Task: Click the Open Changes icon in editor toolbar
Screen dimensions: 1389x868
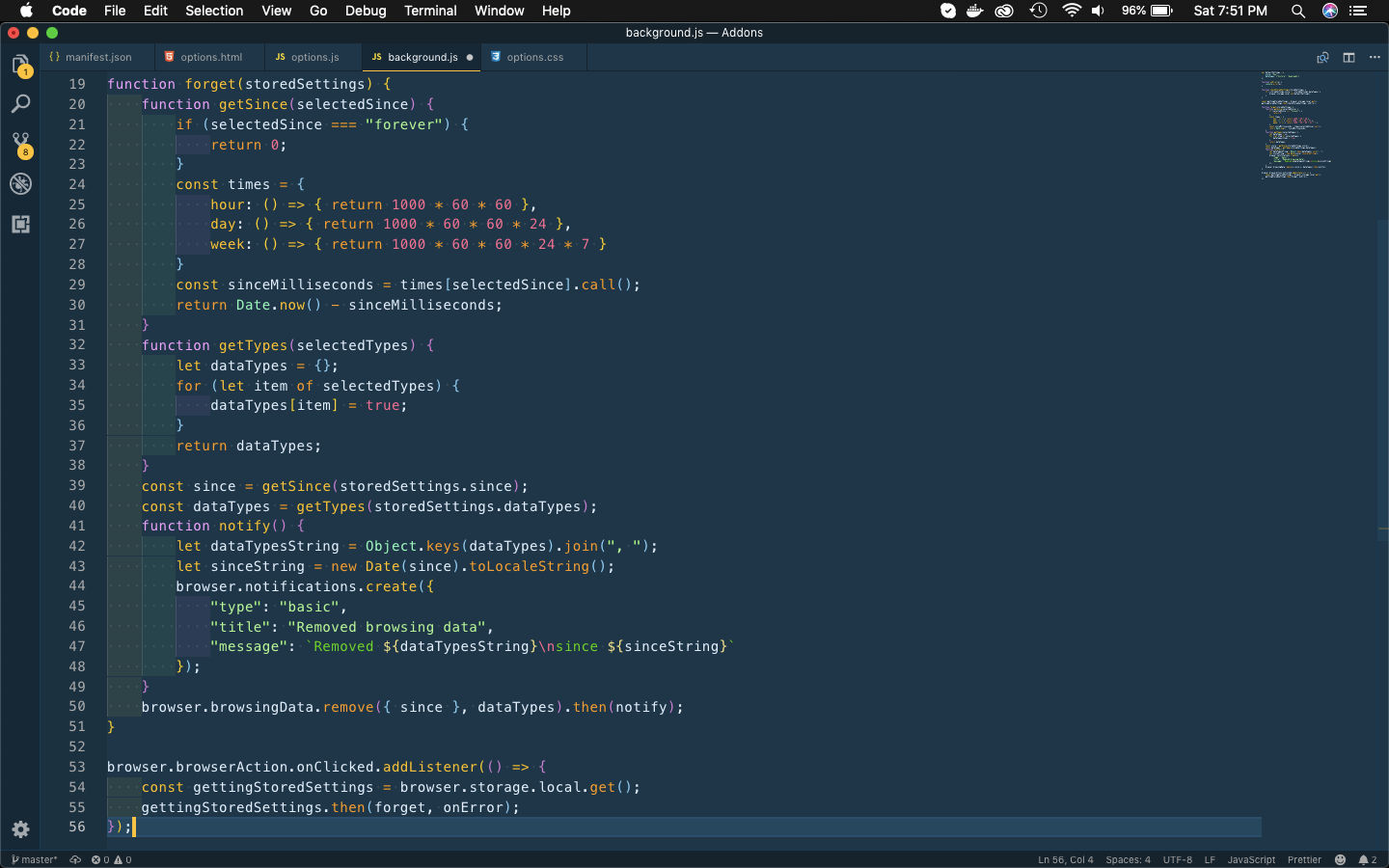Action: click(1322, 57)
